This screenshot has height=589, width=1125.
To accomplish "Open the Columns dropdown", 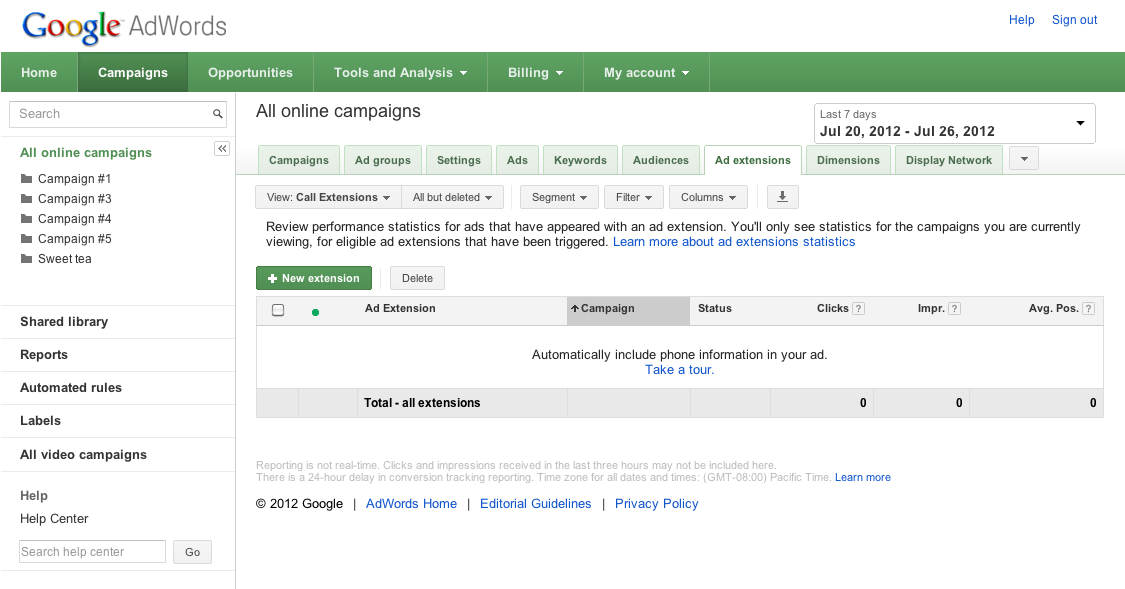I will coord(708,197).
